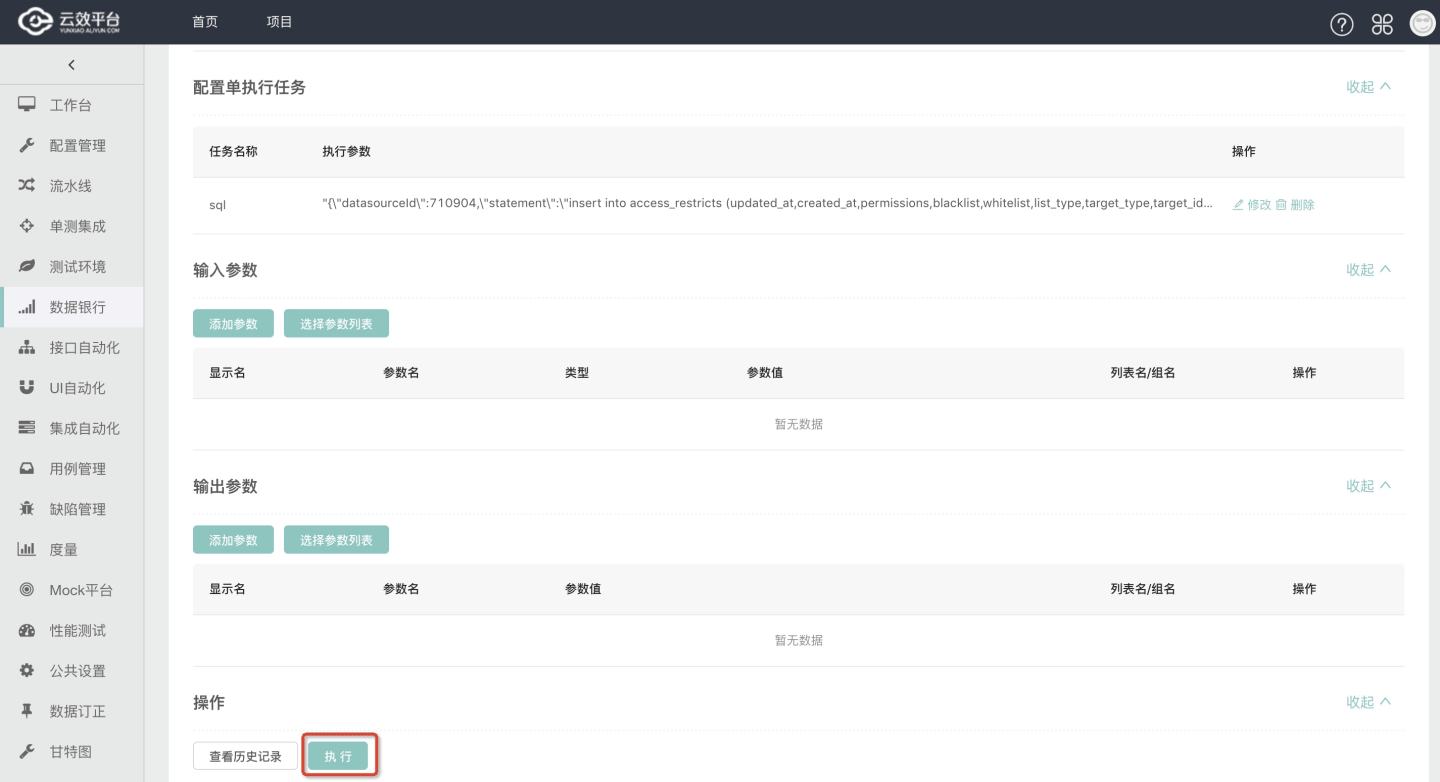Click 类型 column header in 输入参数 table
The width and height of the screenshot is (1440, 782).
(x=577, y=372)
